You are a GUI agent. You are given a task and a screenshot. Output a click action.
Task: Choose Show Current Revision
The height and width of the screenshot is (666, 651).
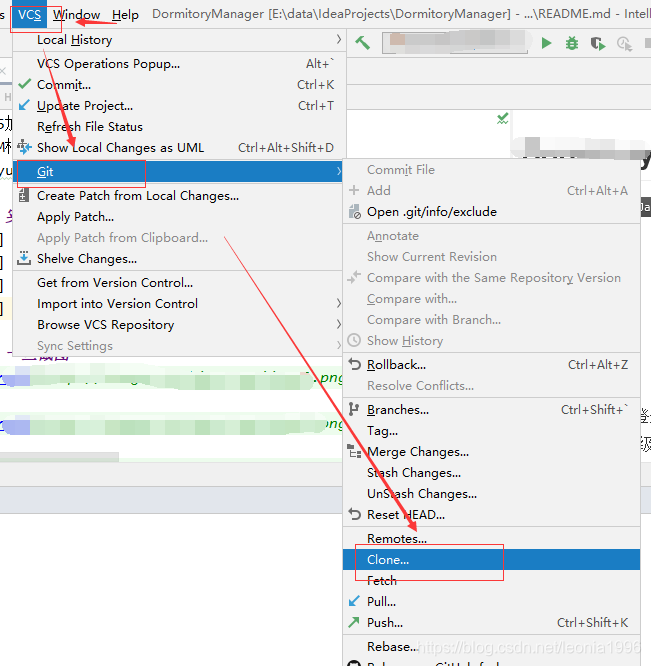click(x=491, y=257)
